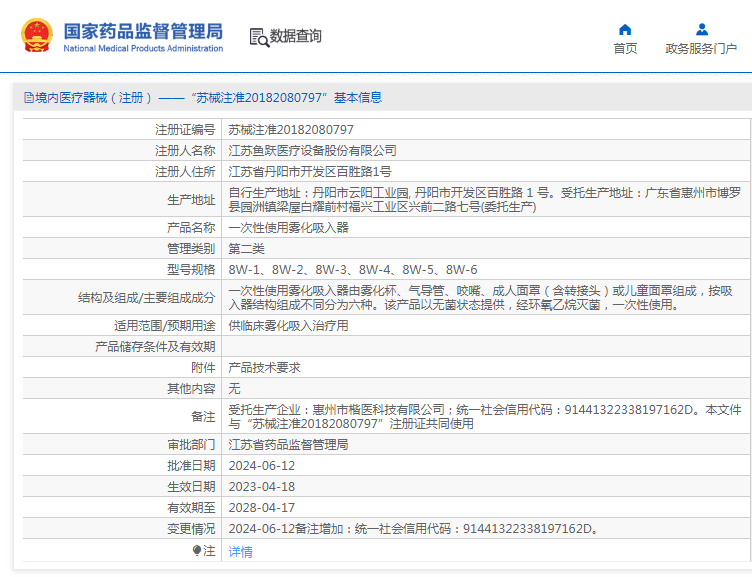Screen dimensions: 752x577
Task: Select registration number 苏械注准20182080797 value
Action: pyautogui.click(x=291, y=130)
